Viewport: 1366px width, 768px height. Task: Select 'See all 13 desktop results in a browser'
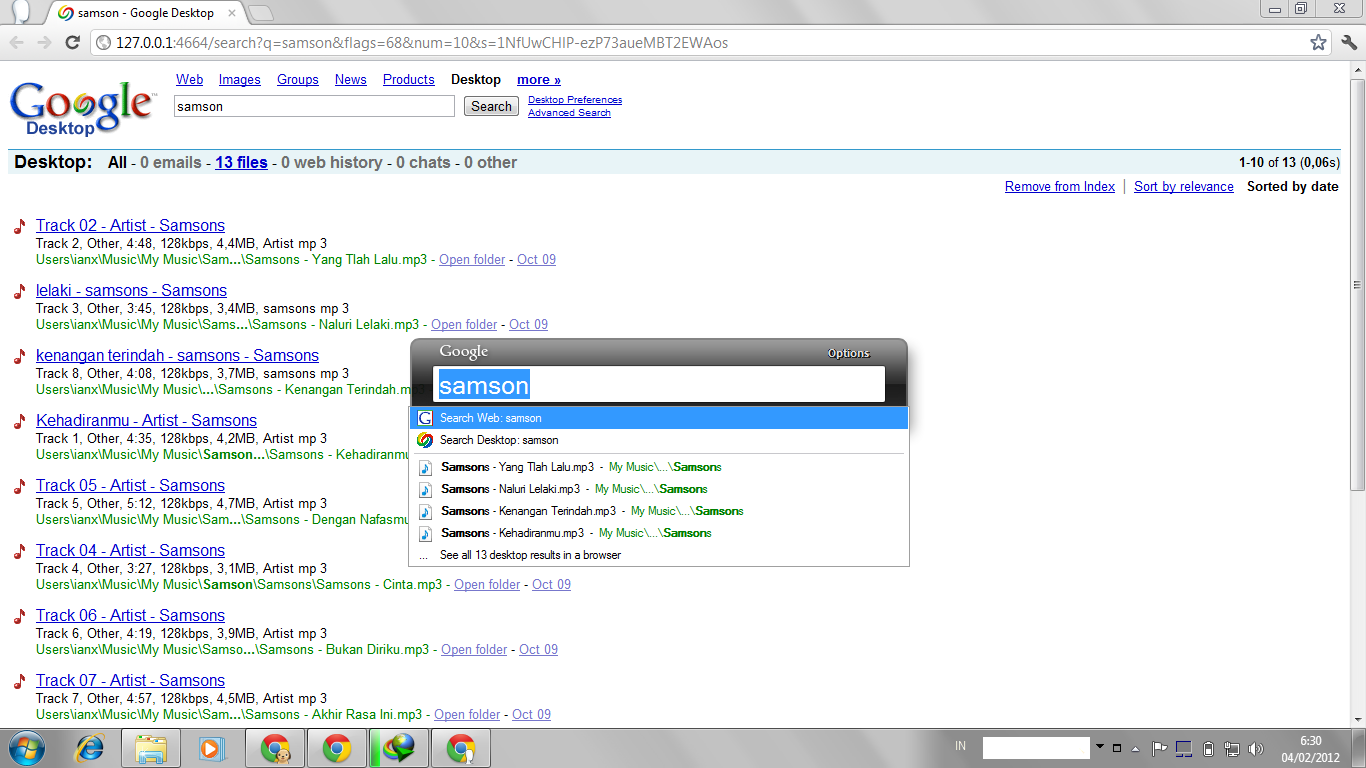click(x=659, y=555)
